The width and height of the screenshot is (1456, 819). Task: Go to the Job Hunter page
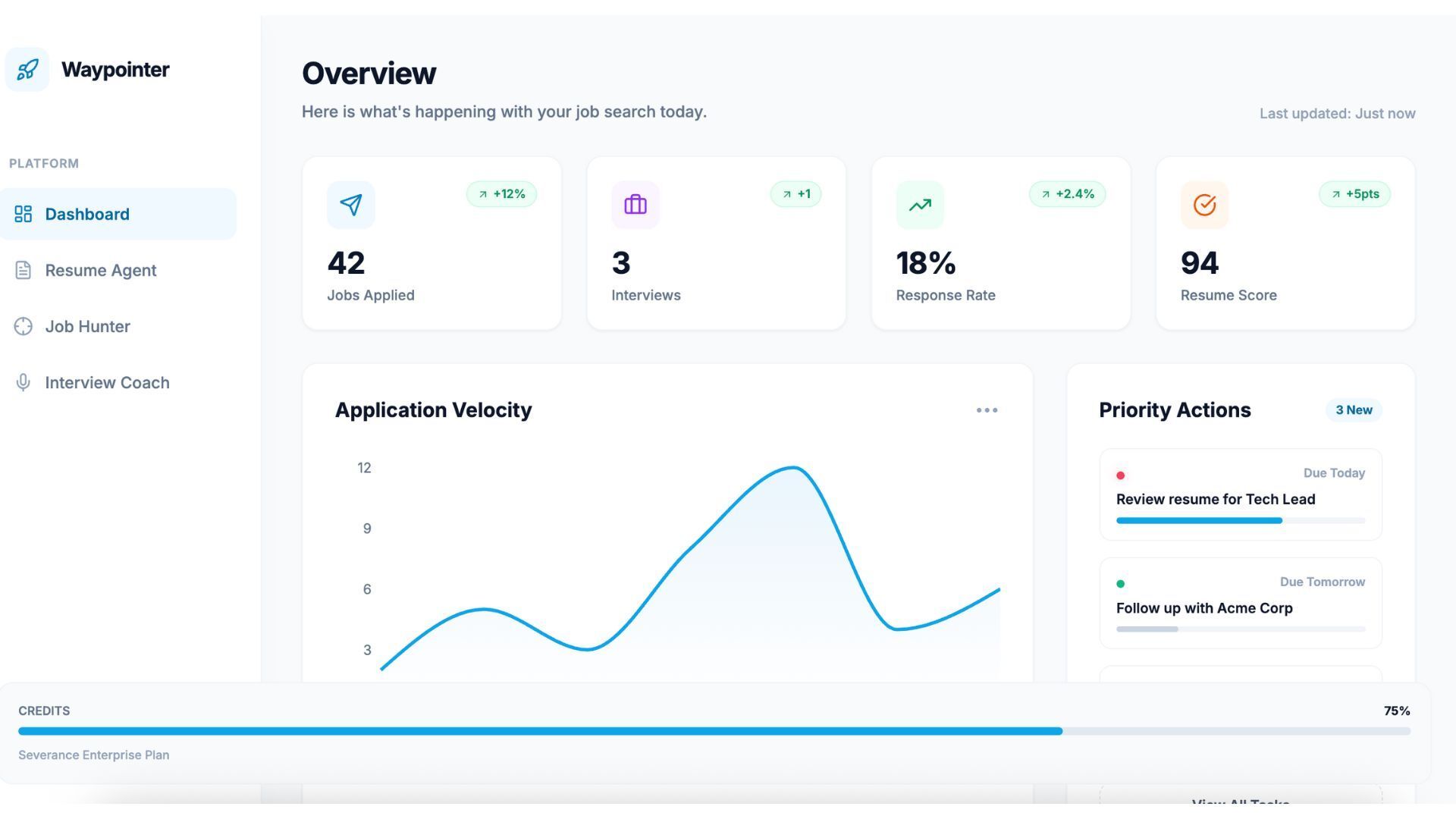point(87,327)
